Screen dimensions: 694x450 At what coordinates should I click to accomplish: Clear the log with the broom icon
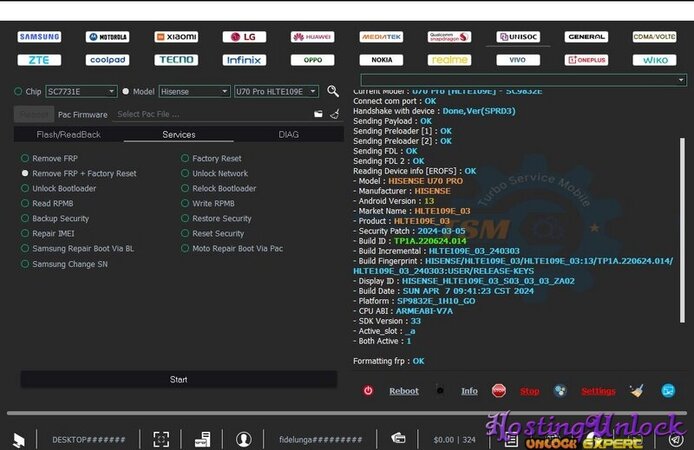tap(637, 391)
